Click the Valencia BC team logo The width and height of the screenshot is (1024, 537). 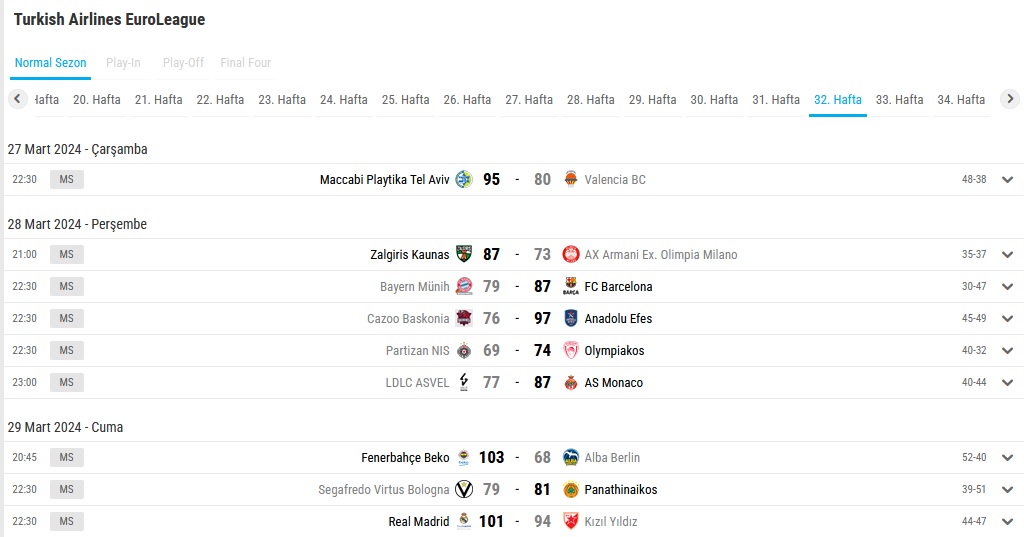pos(571,179)
